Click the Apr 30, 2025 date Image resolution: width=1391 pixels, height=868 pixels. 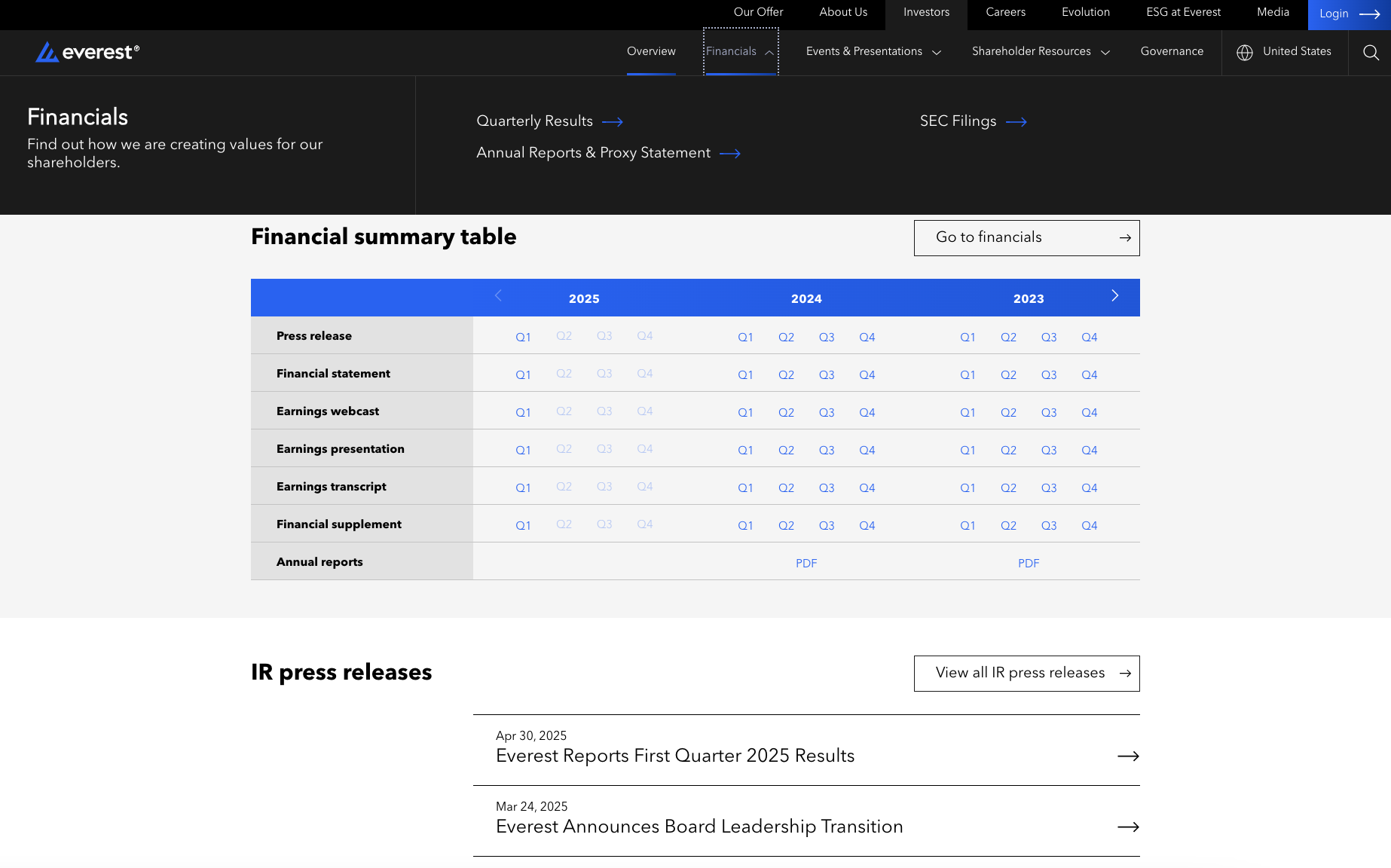(x=531, y=735)
